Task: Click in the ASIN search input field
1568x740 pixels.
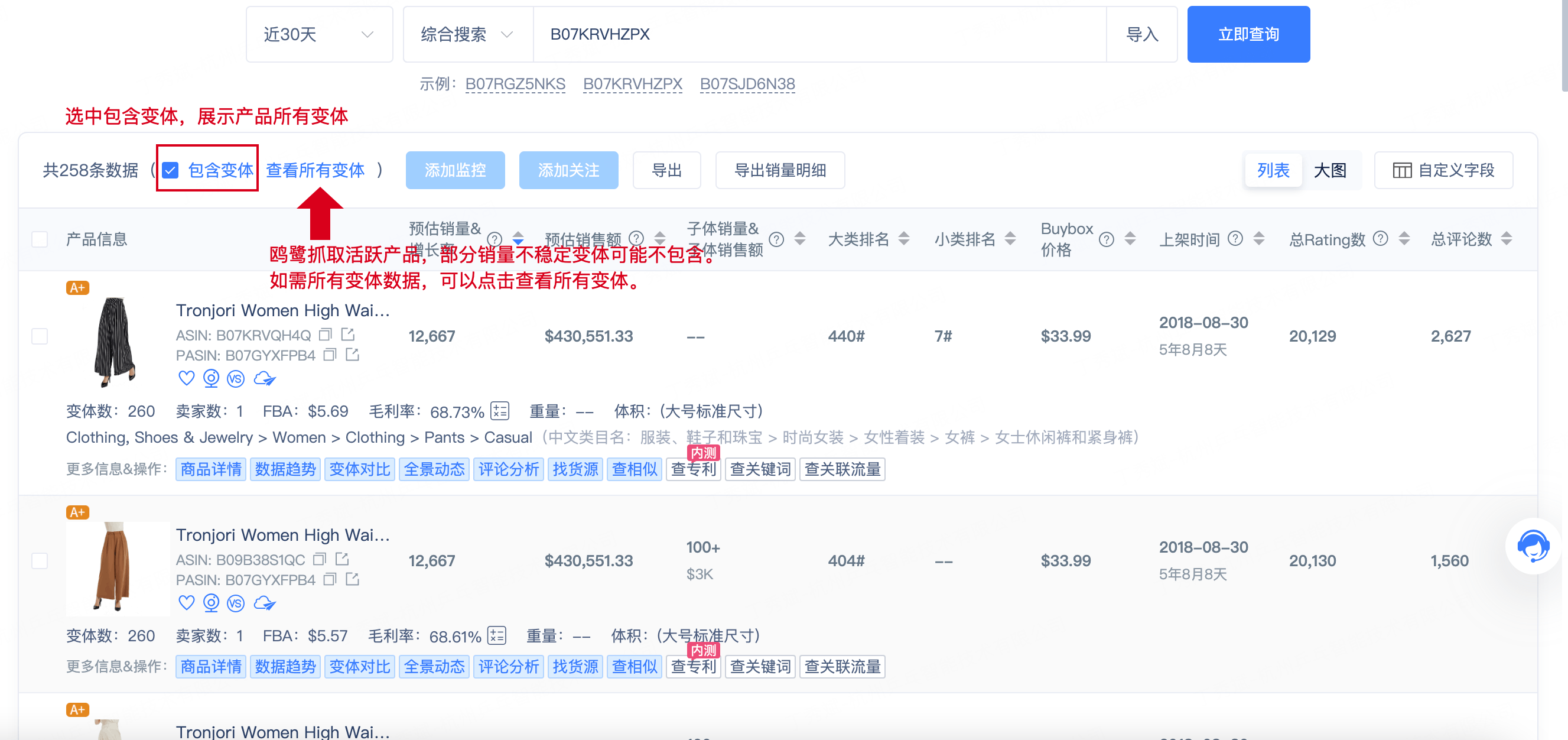Action: tap(819, 35)
